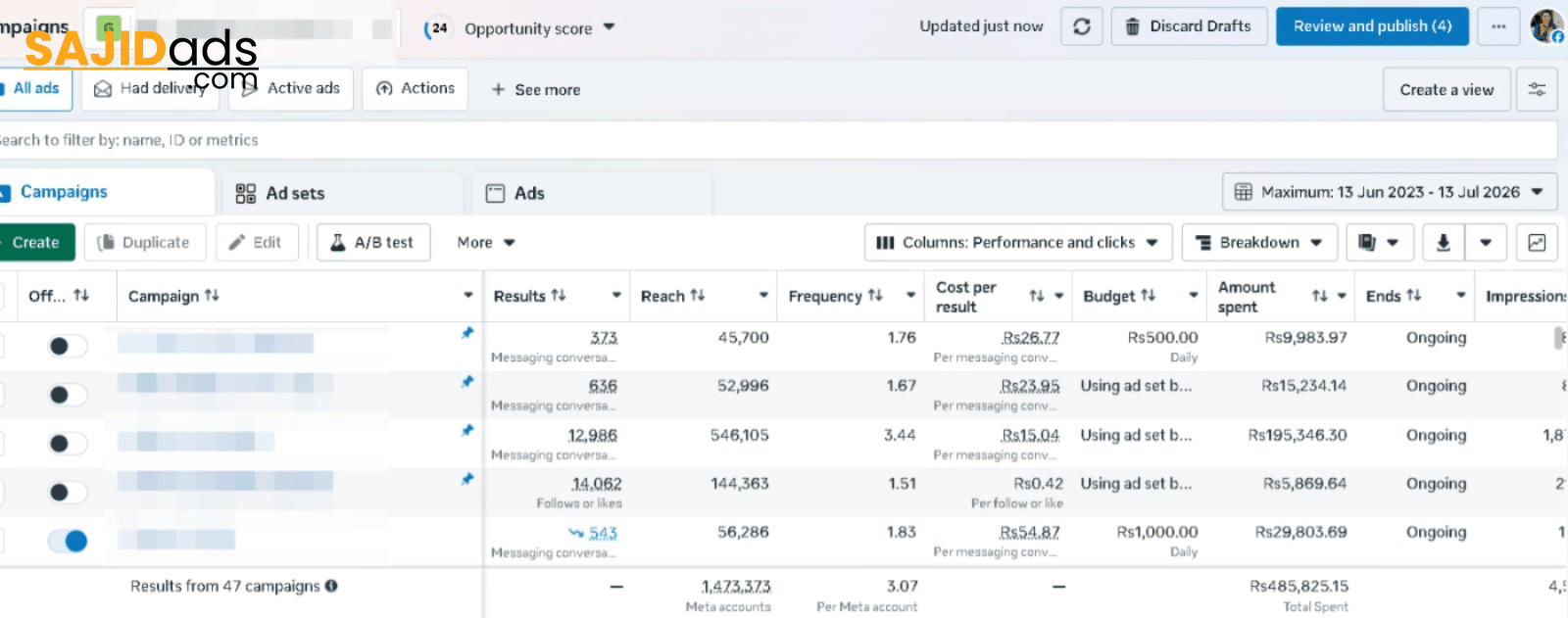Viewport: 1568px width, 618px height.
Task: Sort by Reach column arrows
Action: pyautogui.click(x=698, y=296)
